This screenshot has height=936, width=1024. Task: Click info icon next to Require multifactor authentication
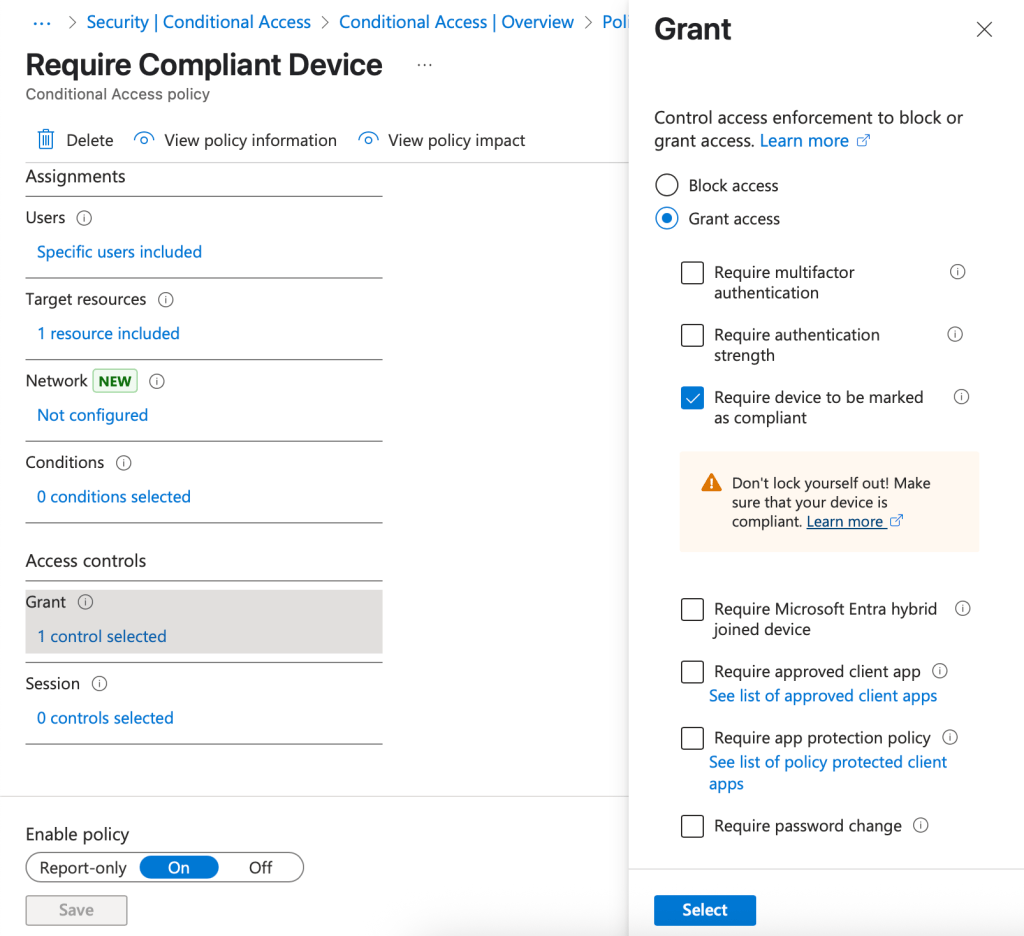coord(957,272)
